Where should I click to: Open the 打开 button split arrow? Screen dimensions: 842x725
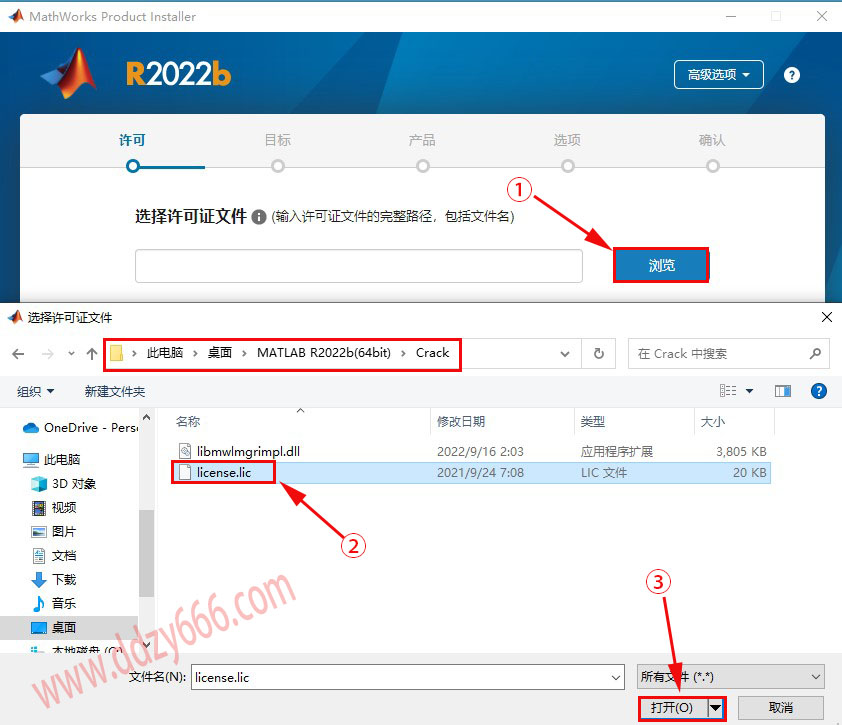coord(715,708)
